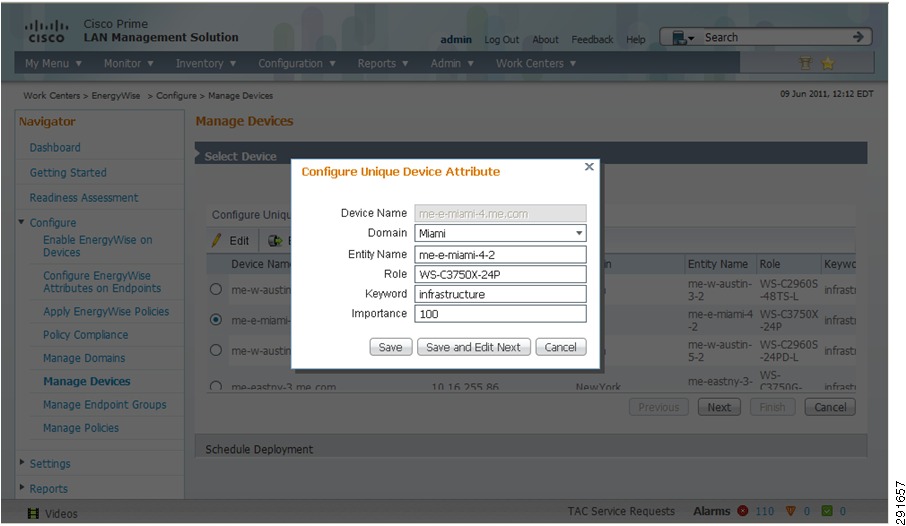Click the red critical alarms icon
Viewport: 906px width, 526px height.
click(742, 511)
